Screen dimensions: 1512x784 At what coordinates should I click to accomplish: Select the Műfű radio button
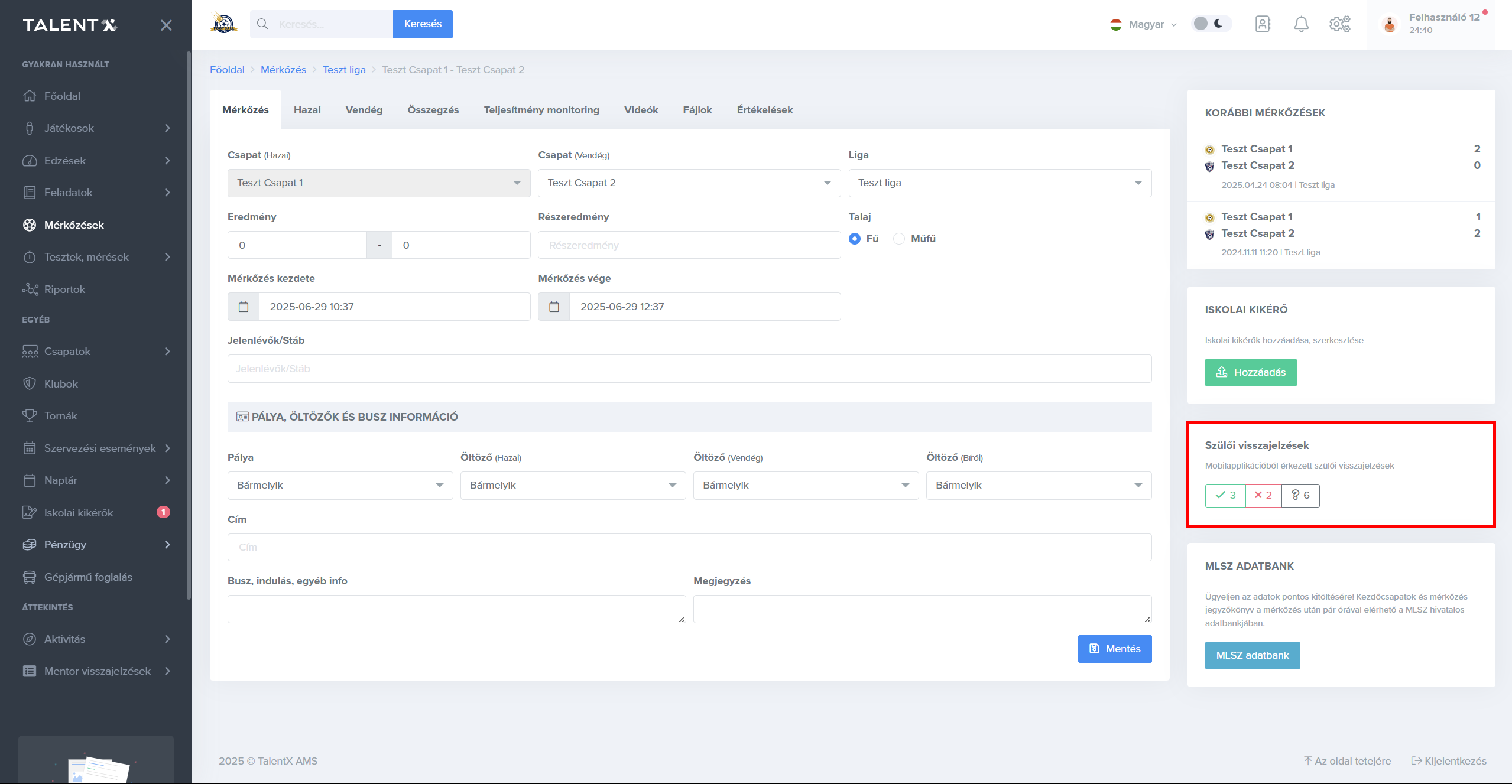[899, 239]
